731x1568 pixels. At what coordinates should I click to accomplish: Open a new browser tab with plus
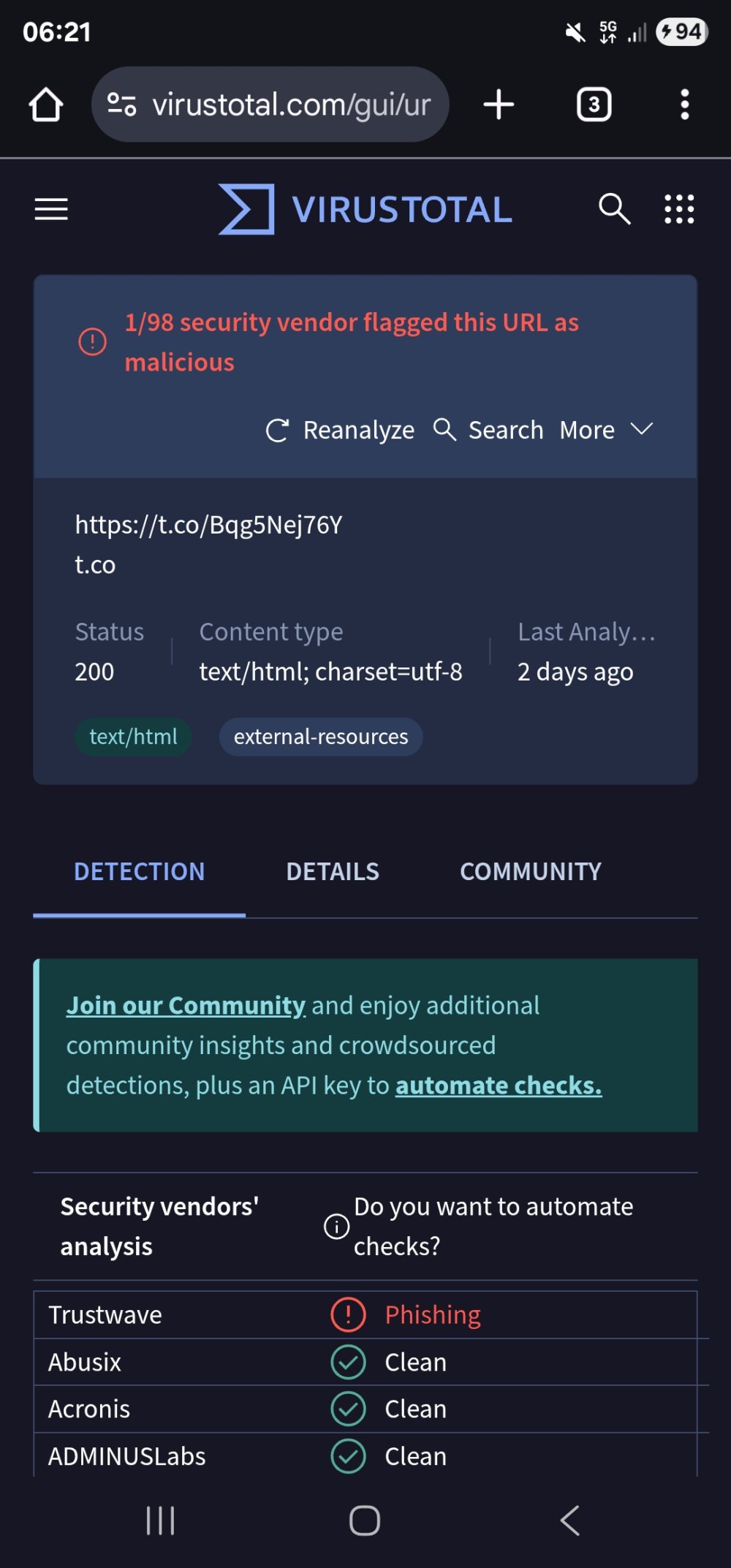click(499, 105)
